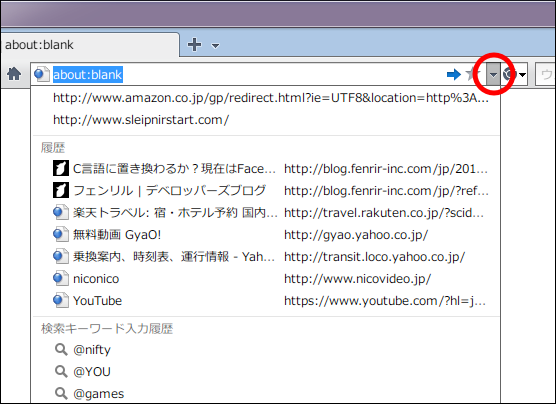The width and height of the screenshot is (556, 404).
Task: Click page icon beside 乗換案内
Action: tap(61, 256)
